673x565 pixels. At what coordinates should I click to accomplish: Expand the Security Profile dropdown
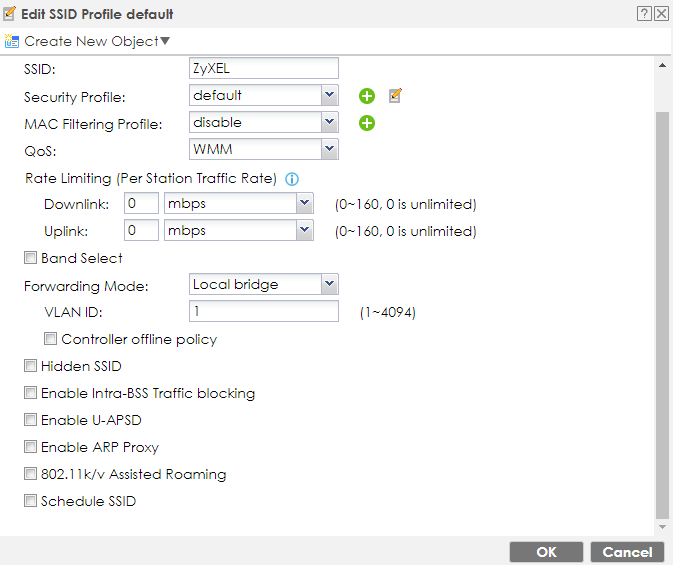click(329, 95)
